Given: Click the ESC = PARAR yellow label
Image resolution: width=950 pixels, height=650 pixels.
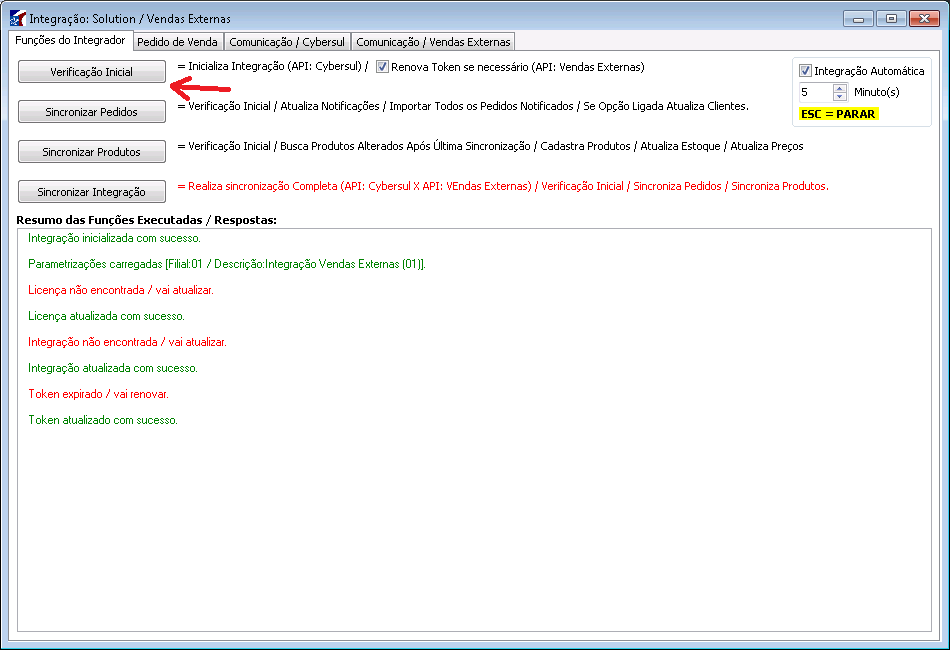Looking at the screenshot, I should point(838,114).
